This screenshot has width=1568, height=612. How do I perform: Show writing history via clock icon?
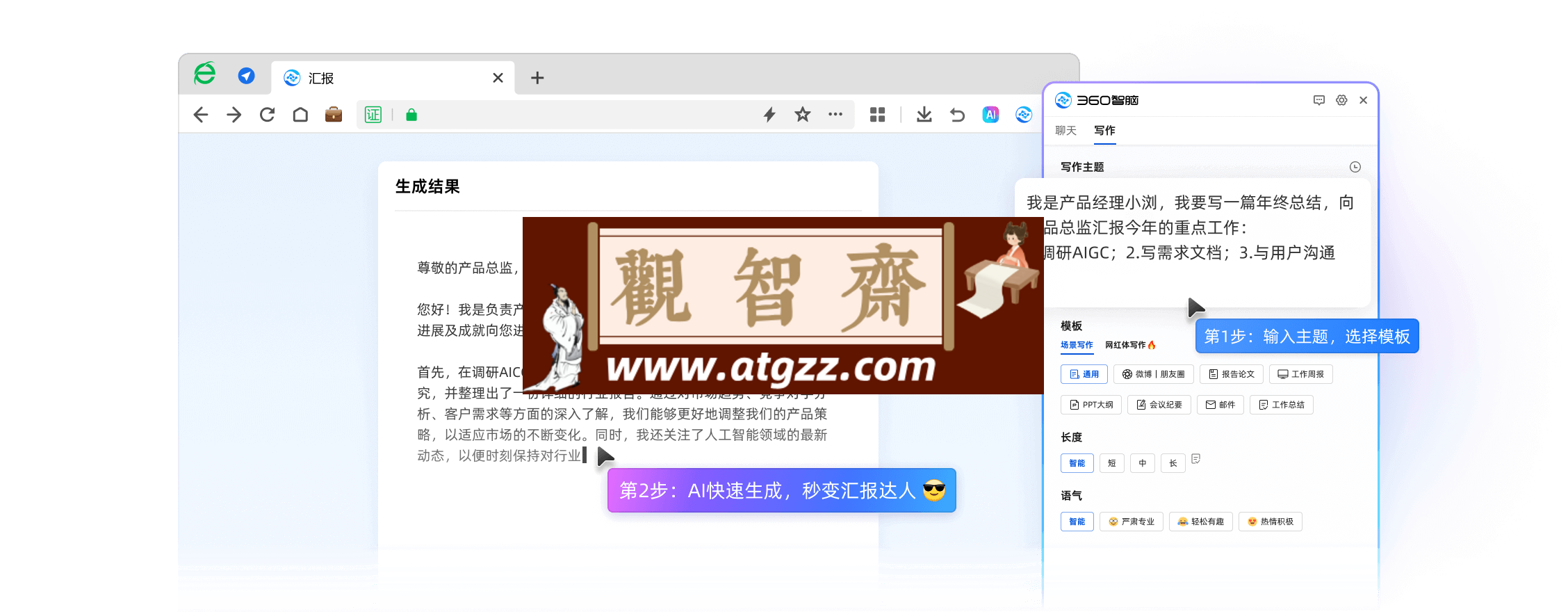1355,167
